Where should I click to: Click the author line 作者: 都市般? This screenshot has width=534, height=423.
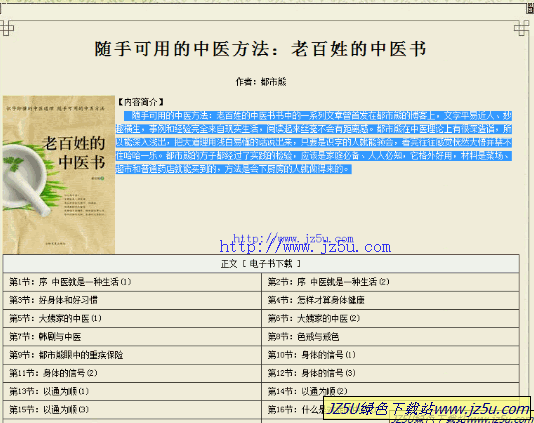click(x=261, y=82)
